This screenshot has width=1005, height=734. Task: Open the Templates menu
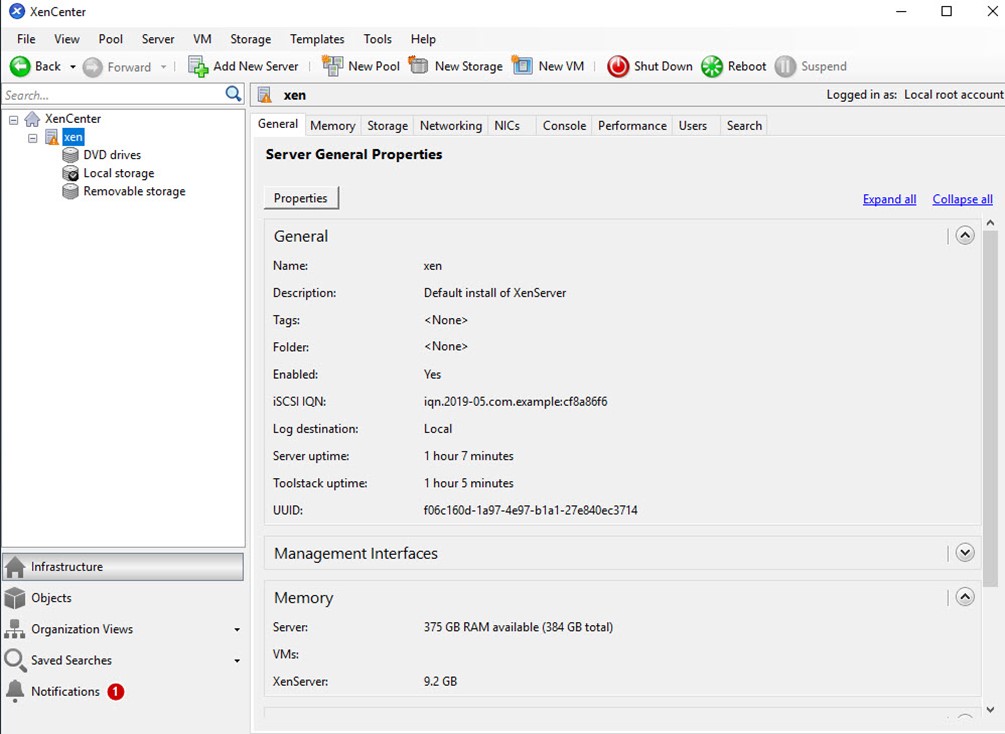(317, 39)
